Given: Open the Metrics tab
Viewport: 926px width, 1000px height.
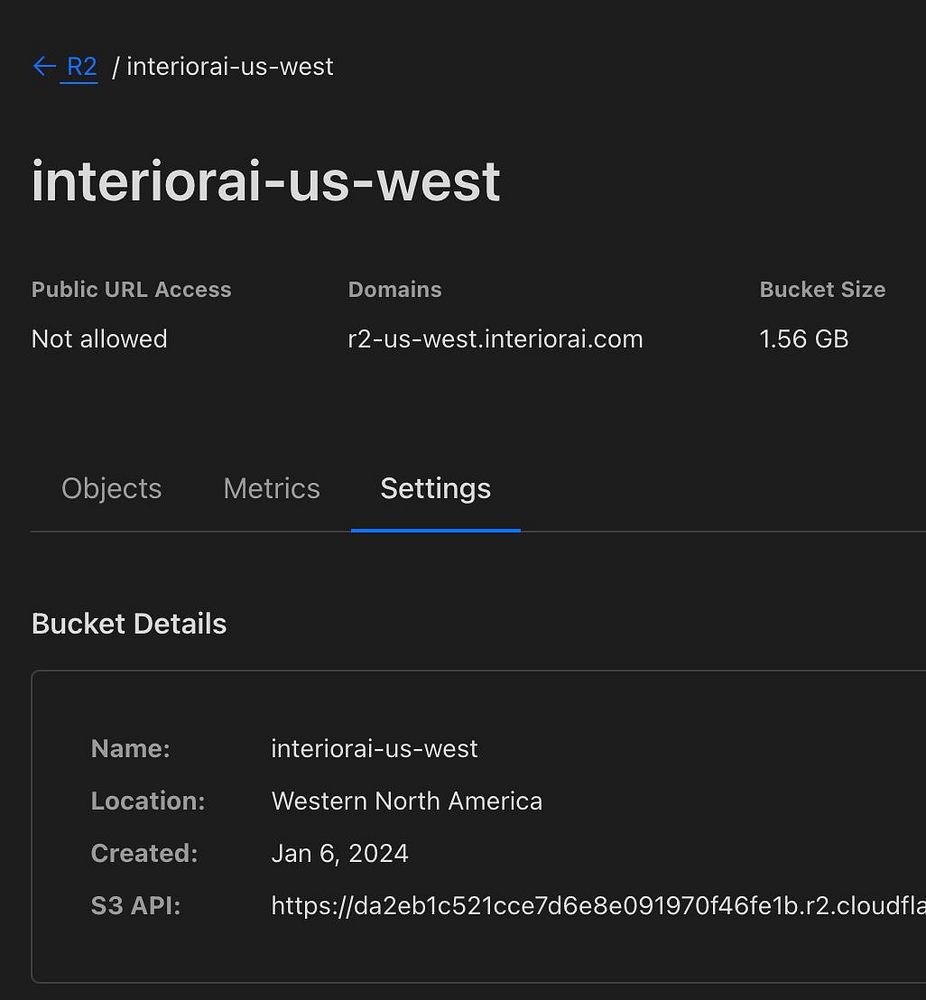Looking at the screenshot, I should click(271, 489).
